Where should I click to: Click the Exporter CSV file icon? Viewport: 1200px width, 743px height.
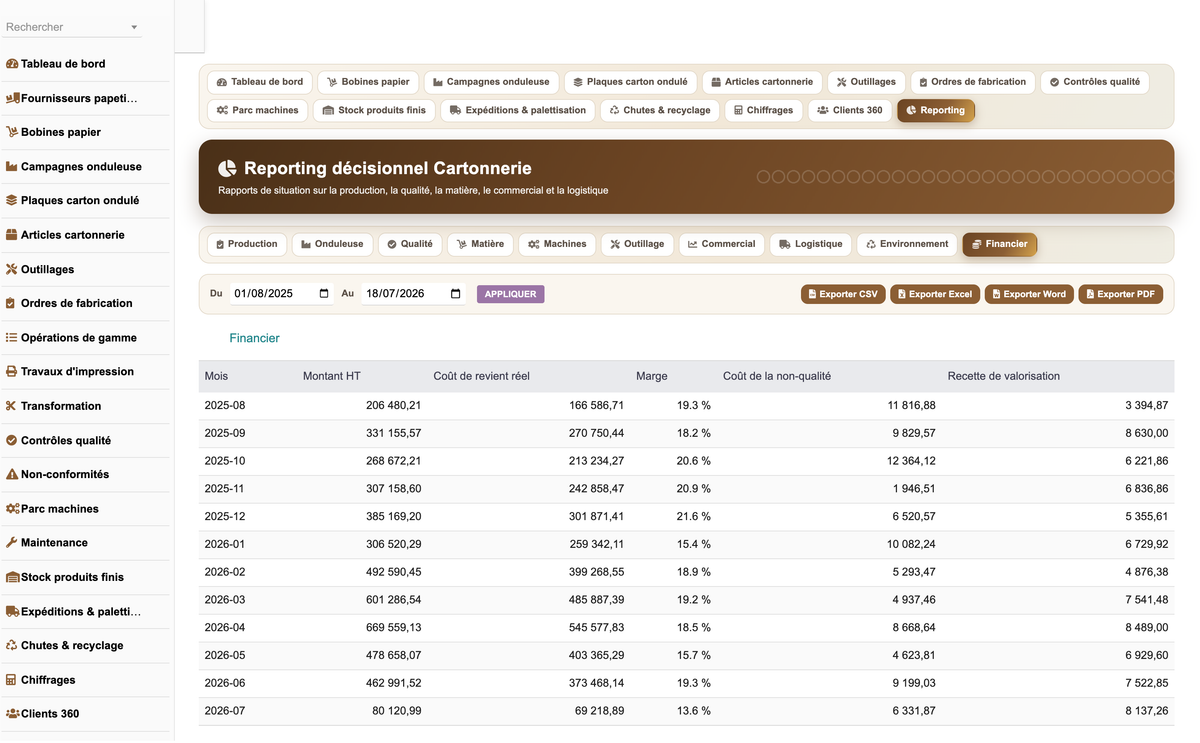pos(812,294)
